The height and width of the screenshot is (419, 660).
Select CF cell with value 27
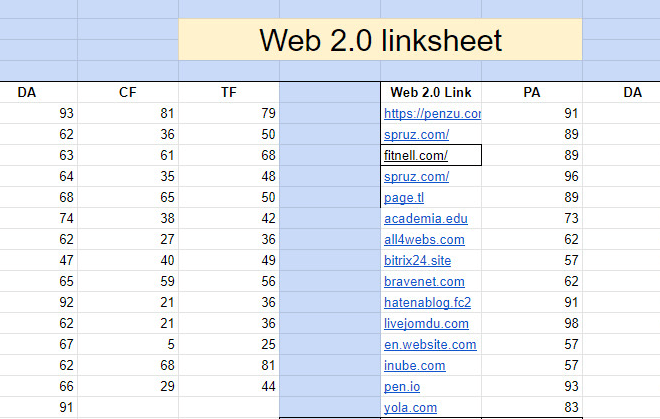[128, 240]
